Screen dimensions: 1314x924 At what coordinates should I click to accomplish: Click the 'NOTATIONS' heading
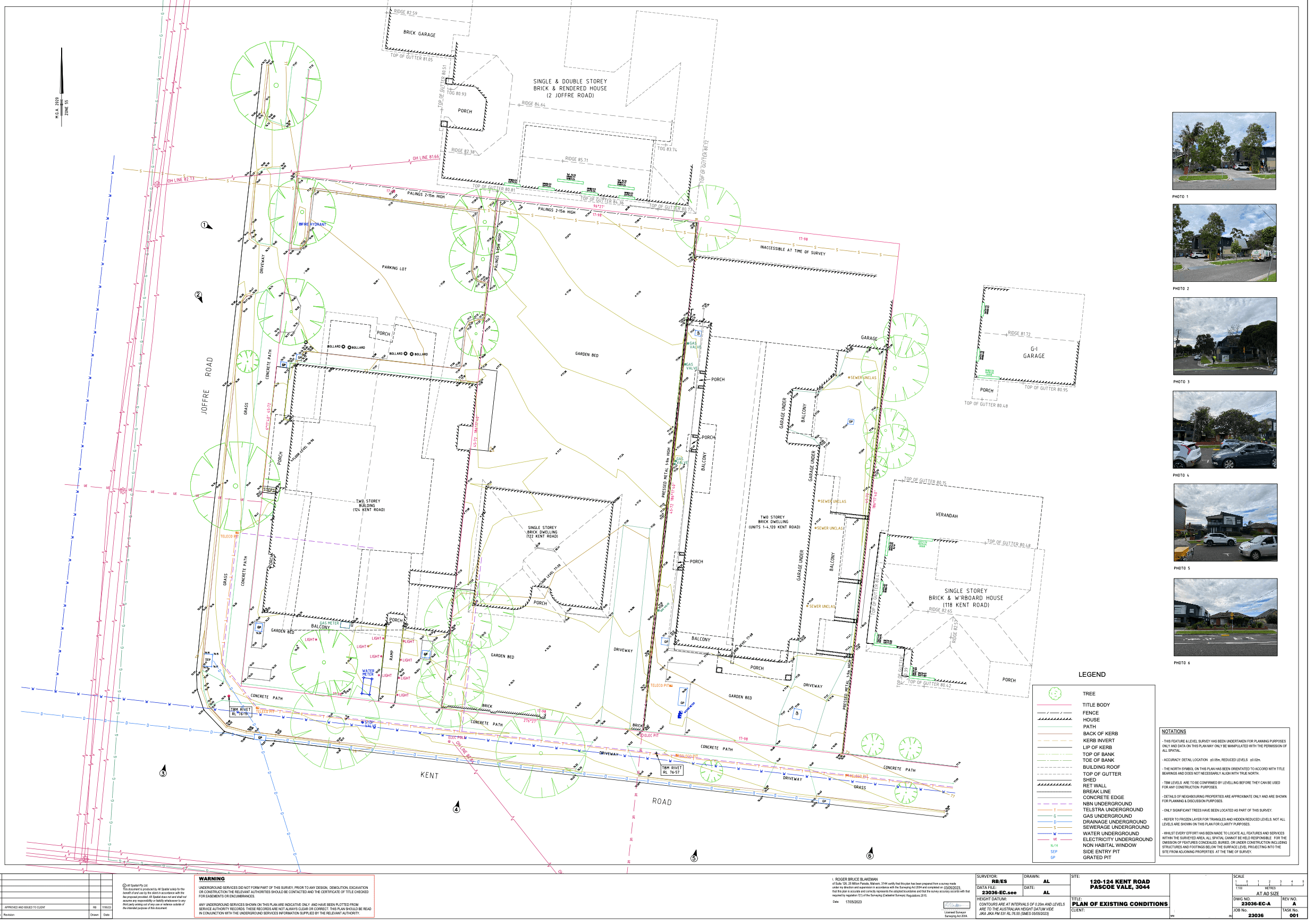tap(1174, 732)
